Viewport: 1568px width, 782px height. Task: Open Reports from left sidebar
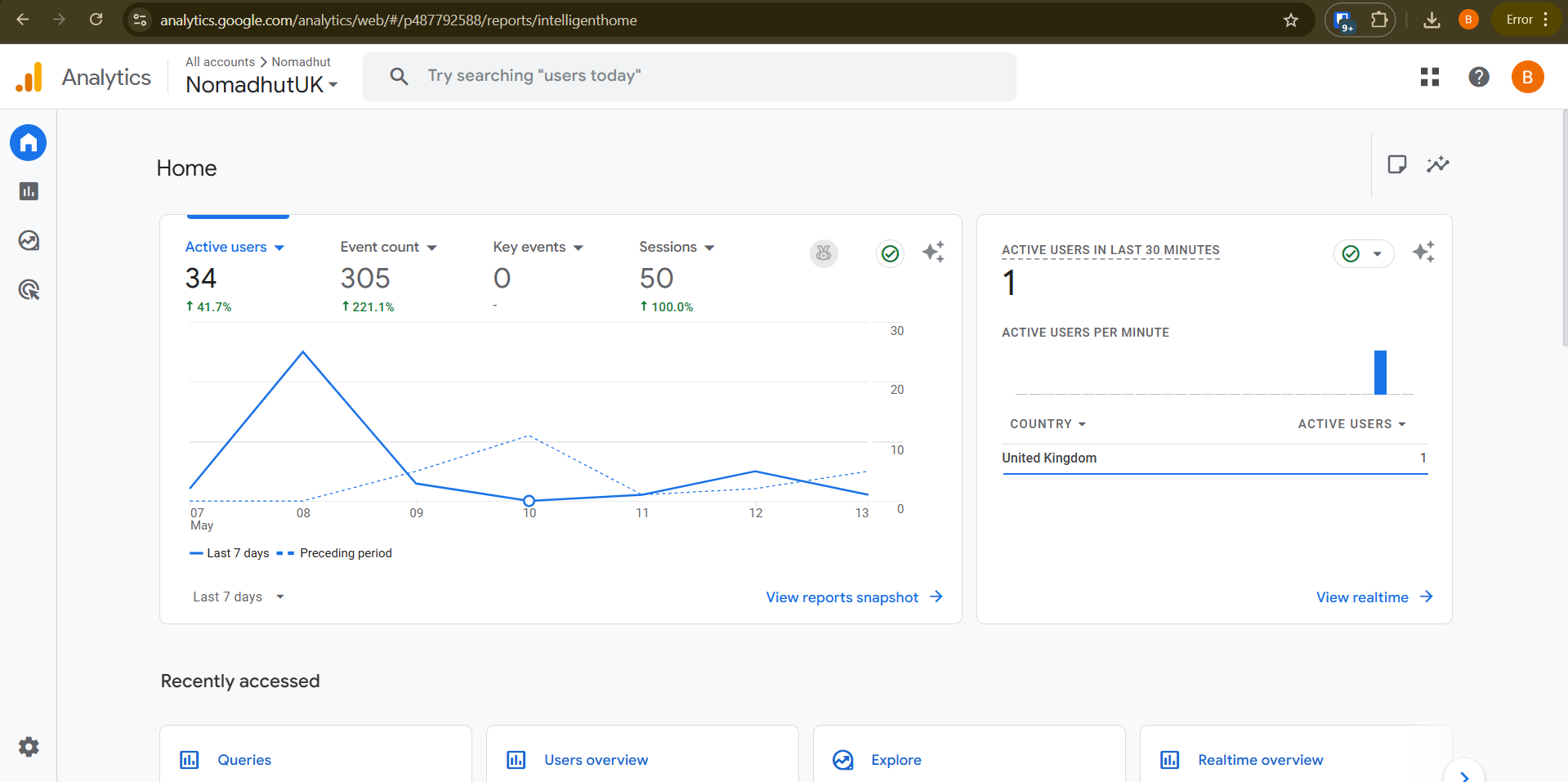29,191
